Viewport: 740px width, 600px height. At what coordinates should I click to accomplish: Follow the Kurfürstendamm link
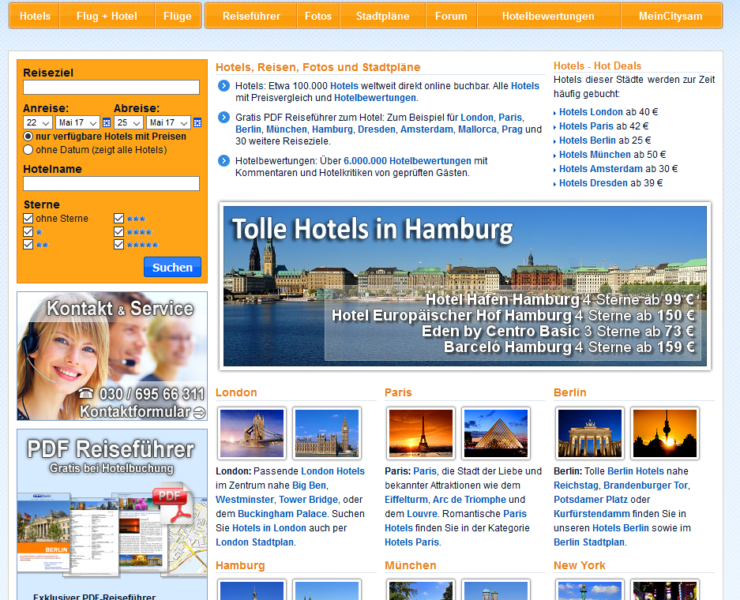(x=592, y=514)
